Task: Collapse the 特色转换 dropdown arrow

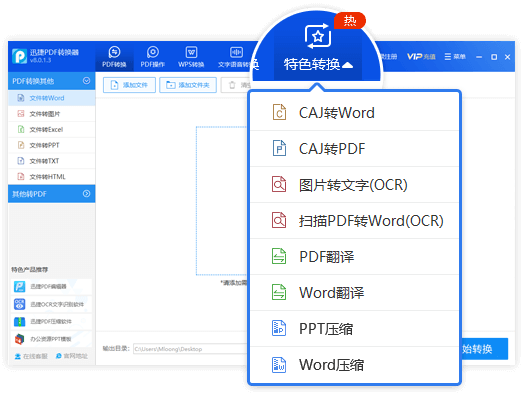Action: [347, 65]
